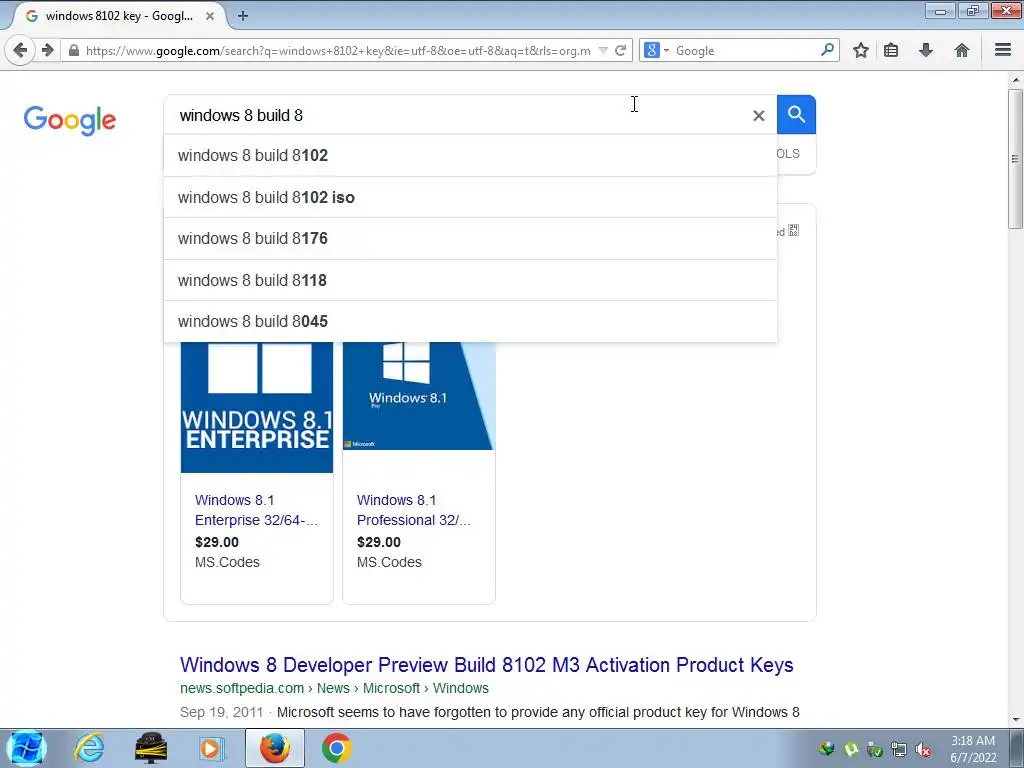The height and width of the screenshot is (768, 1024).
Task: Select the 'windows 8102 key - Google' tab
Action: click(120, 16)
